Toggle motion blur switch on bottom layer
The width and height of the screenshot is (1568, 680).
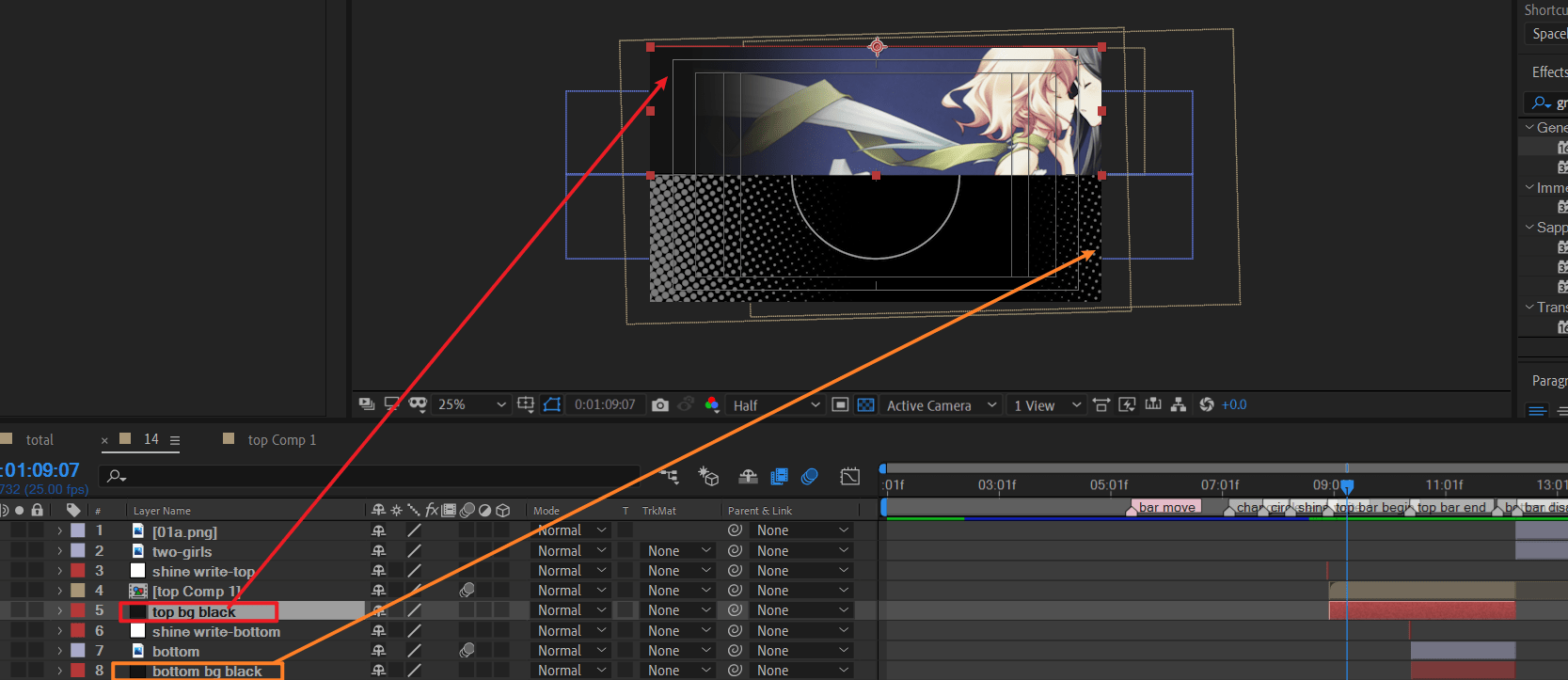[x=467, y=651]
